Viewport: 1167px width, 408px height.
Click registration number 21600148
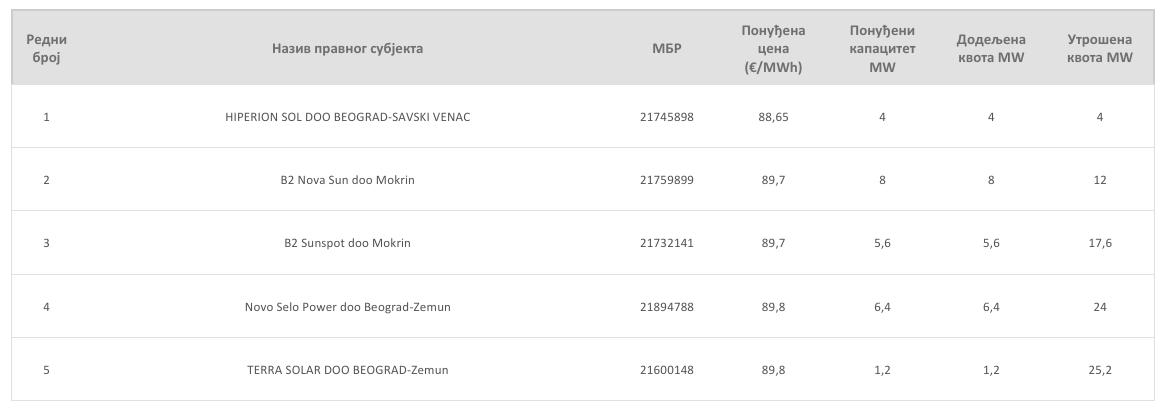pos(666,370)
